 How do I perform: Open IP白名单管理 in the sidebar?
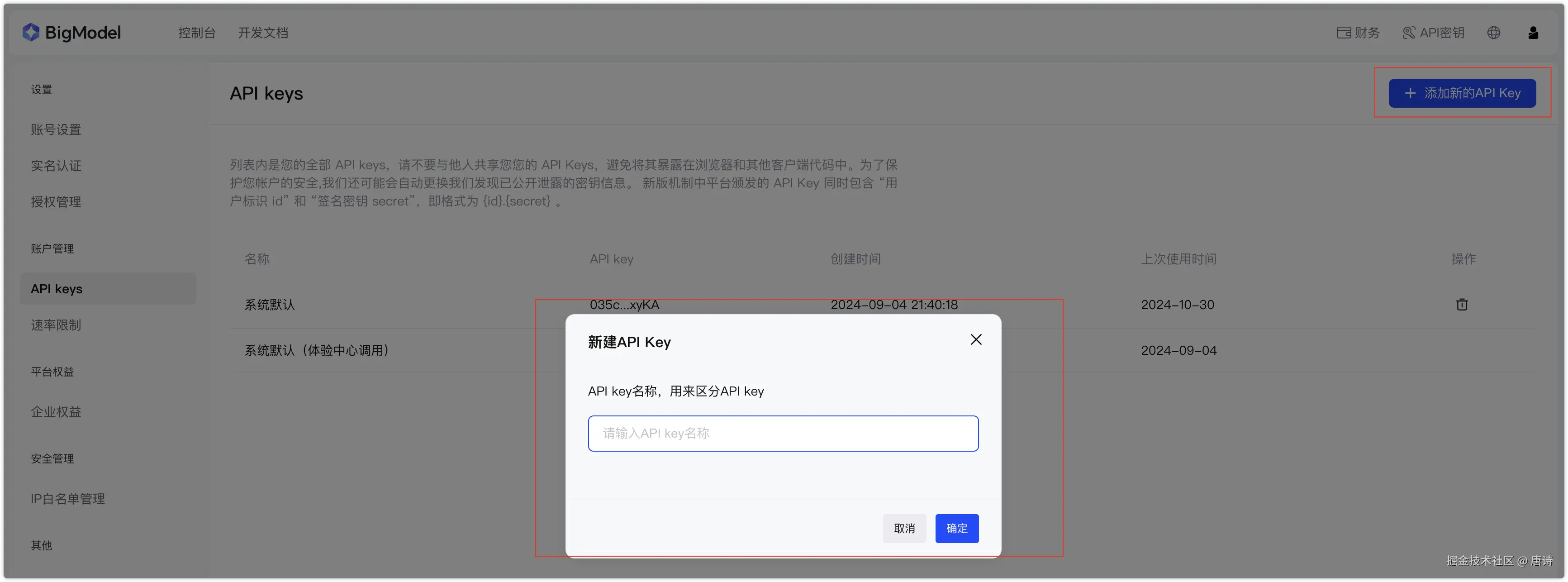point(68,499)
